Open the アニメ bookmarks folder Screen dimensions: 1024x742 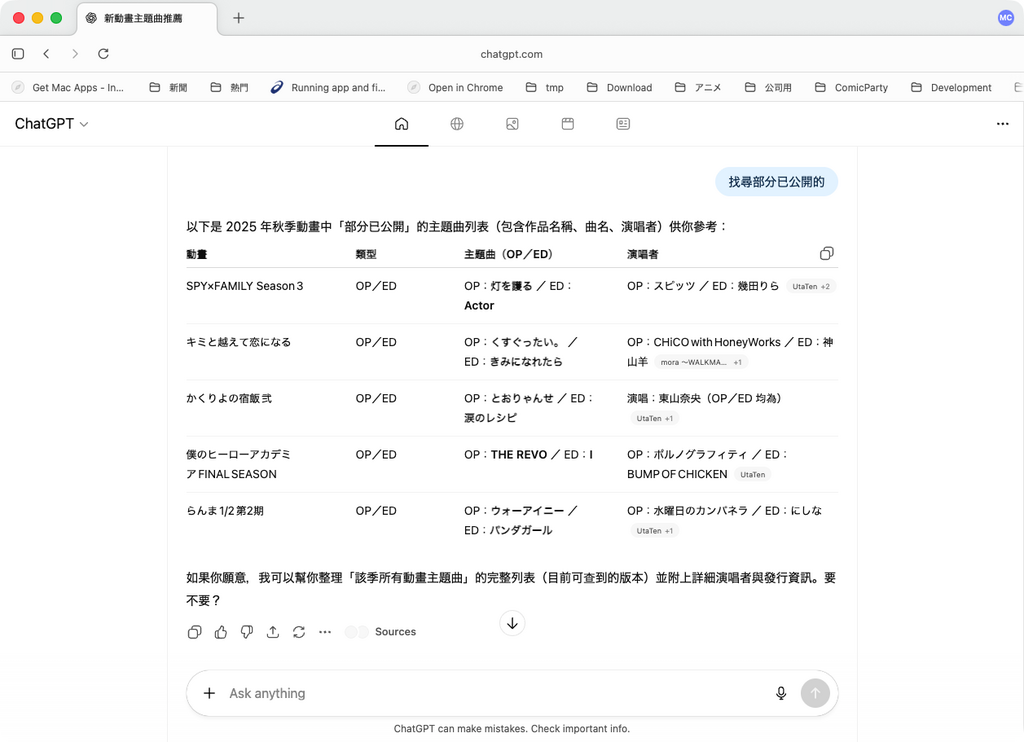(698, 88)
